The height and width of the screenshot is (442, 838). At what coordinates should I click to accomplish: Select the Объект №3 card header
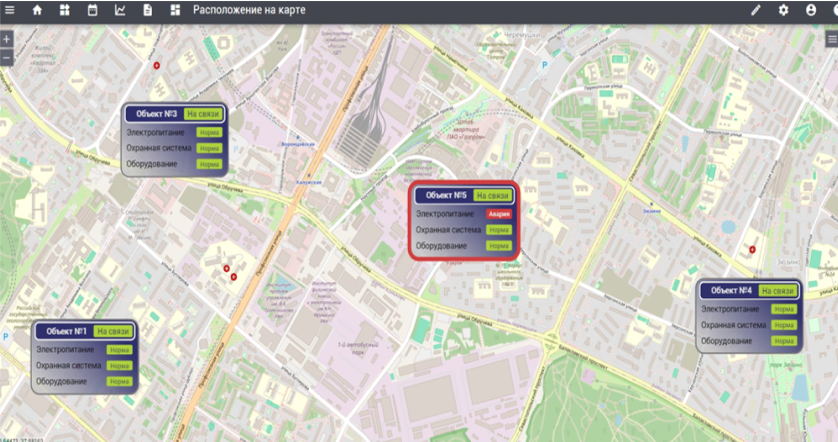point(175,114)
